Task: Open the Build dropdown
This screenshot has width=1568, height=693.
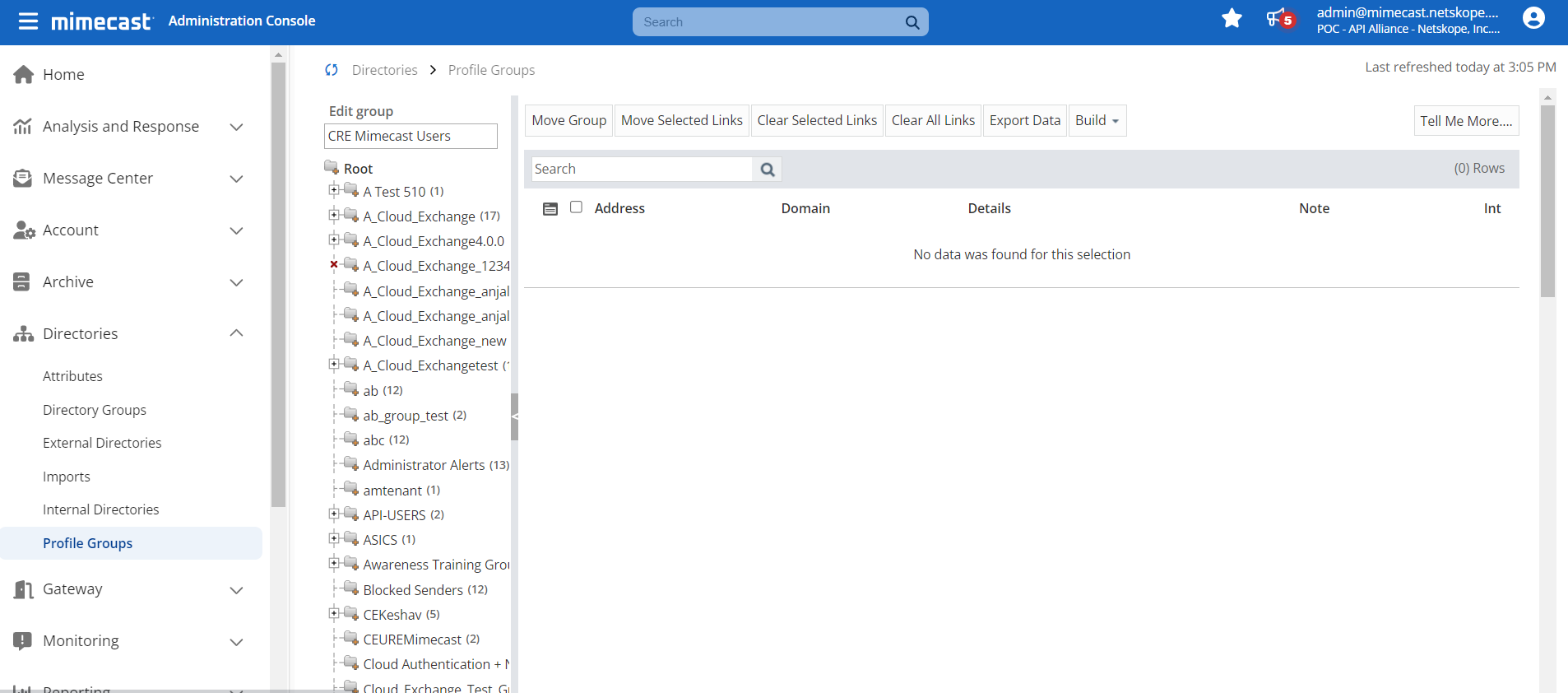Action: (x=1097, y=120)
